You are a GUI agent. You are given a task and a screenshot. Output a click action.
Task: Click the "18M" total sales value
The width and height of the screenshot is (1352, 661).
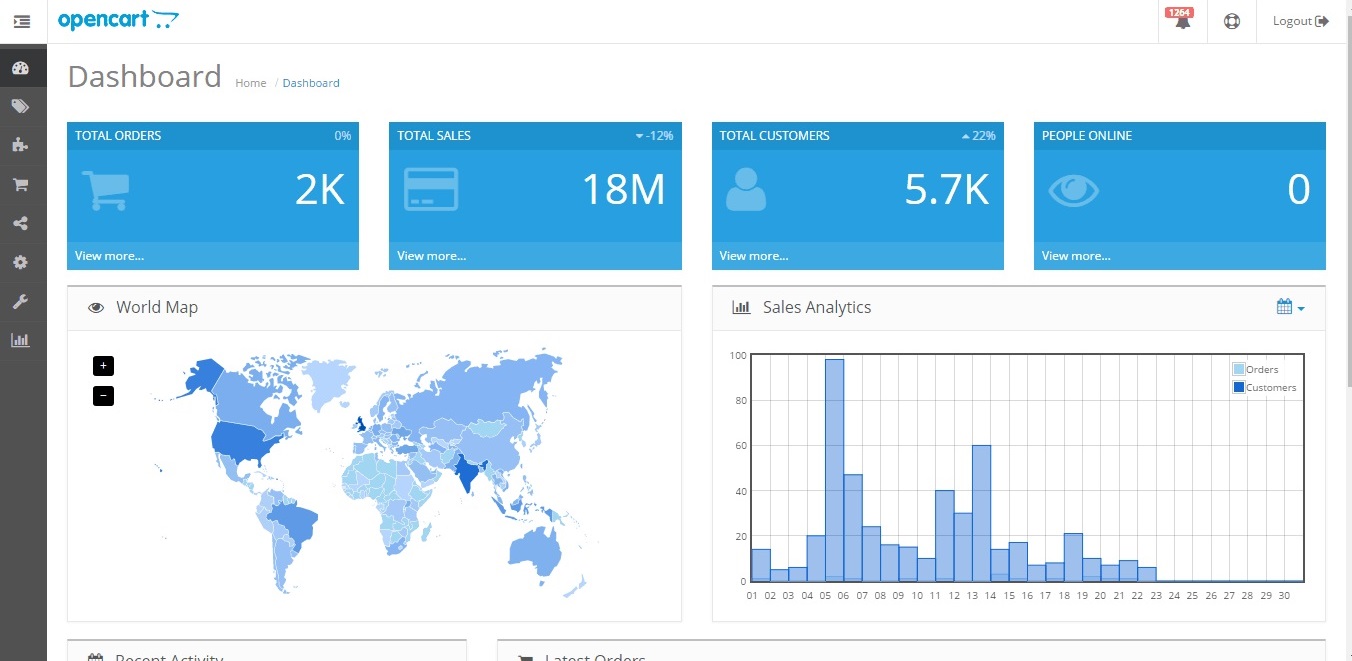tap(623, 189)
